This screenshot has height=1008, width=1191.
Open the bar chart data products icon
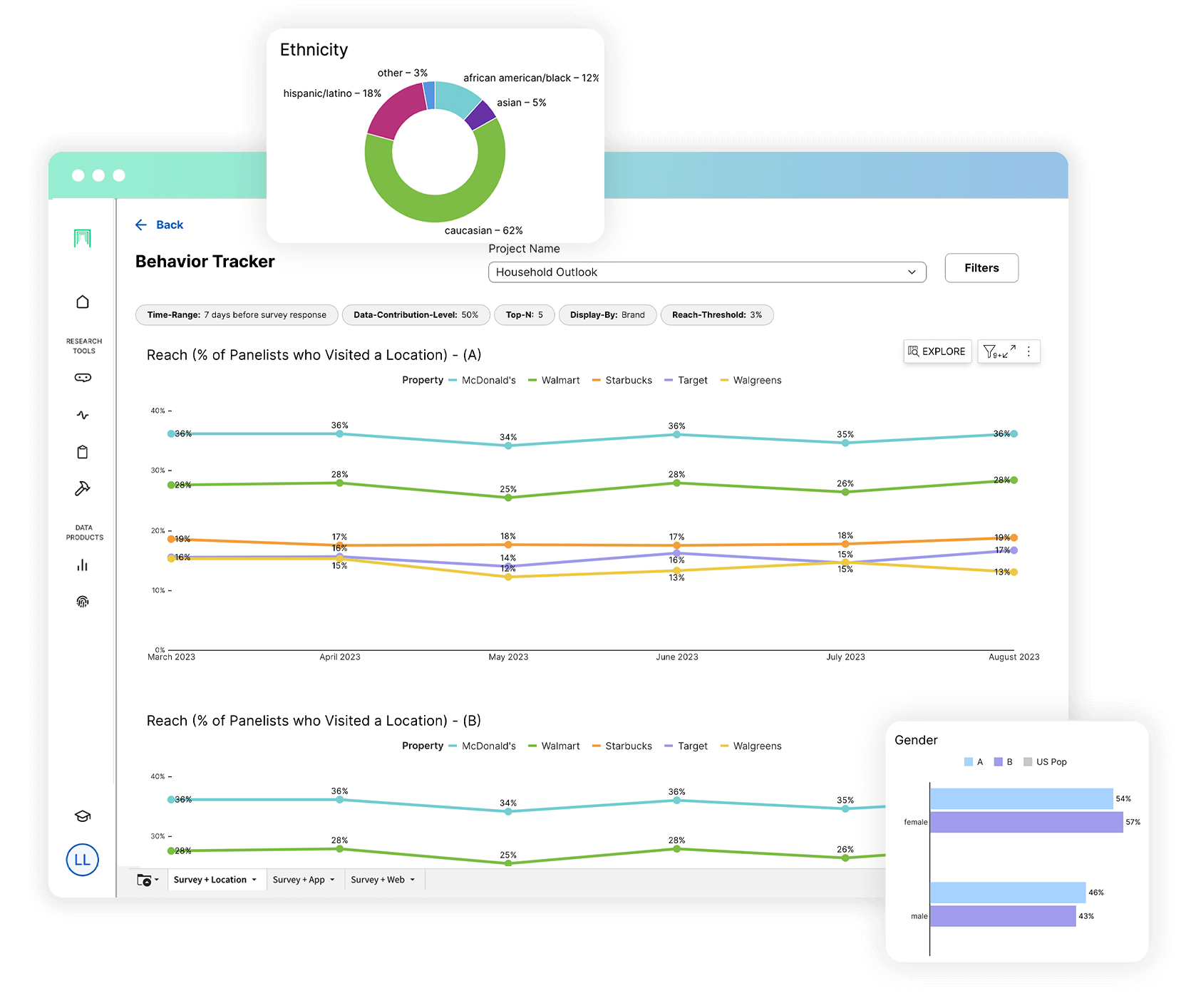(x=83, y=565)
